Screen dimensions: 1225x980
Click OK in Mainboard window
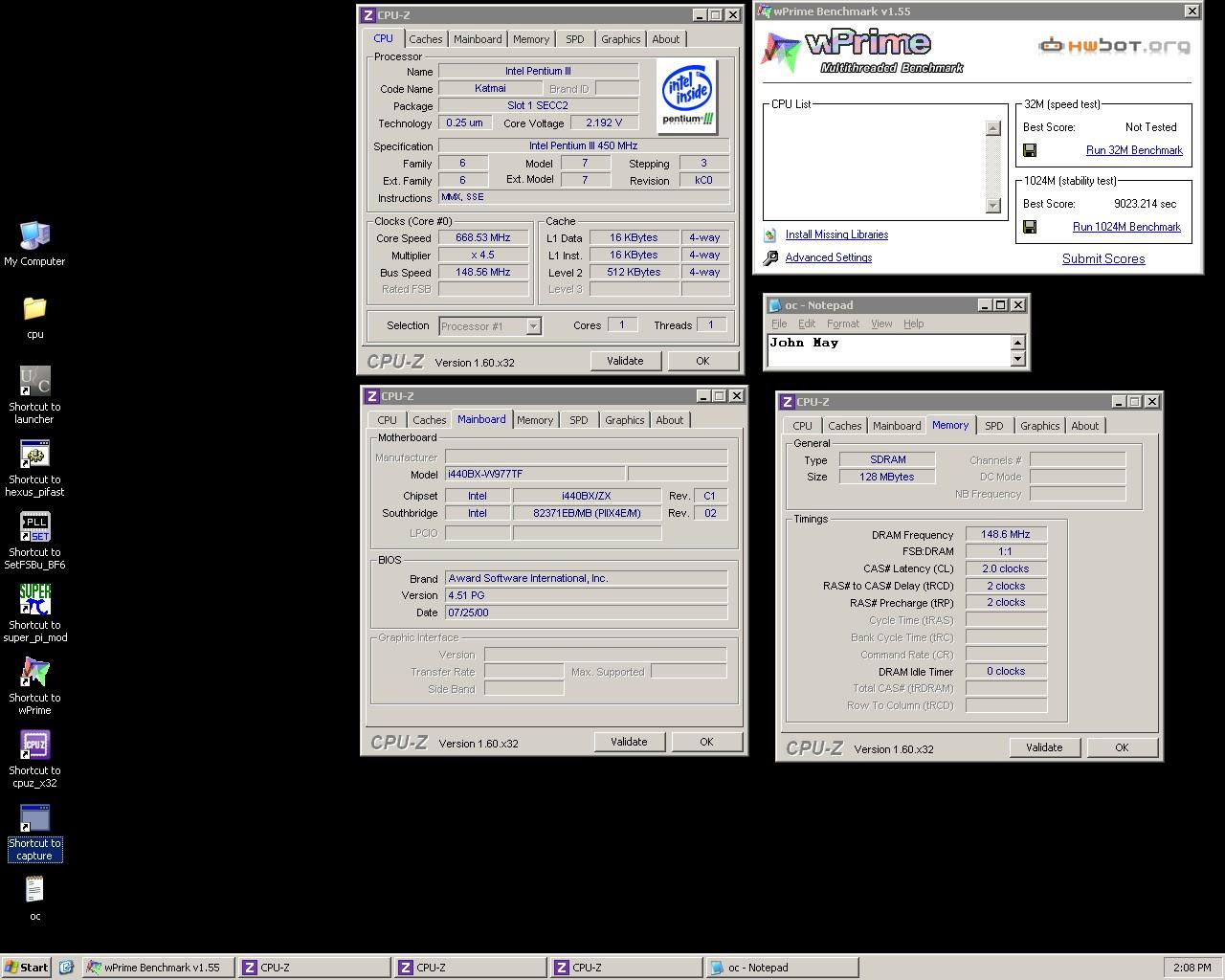click(x=706, y=742)
